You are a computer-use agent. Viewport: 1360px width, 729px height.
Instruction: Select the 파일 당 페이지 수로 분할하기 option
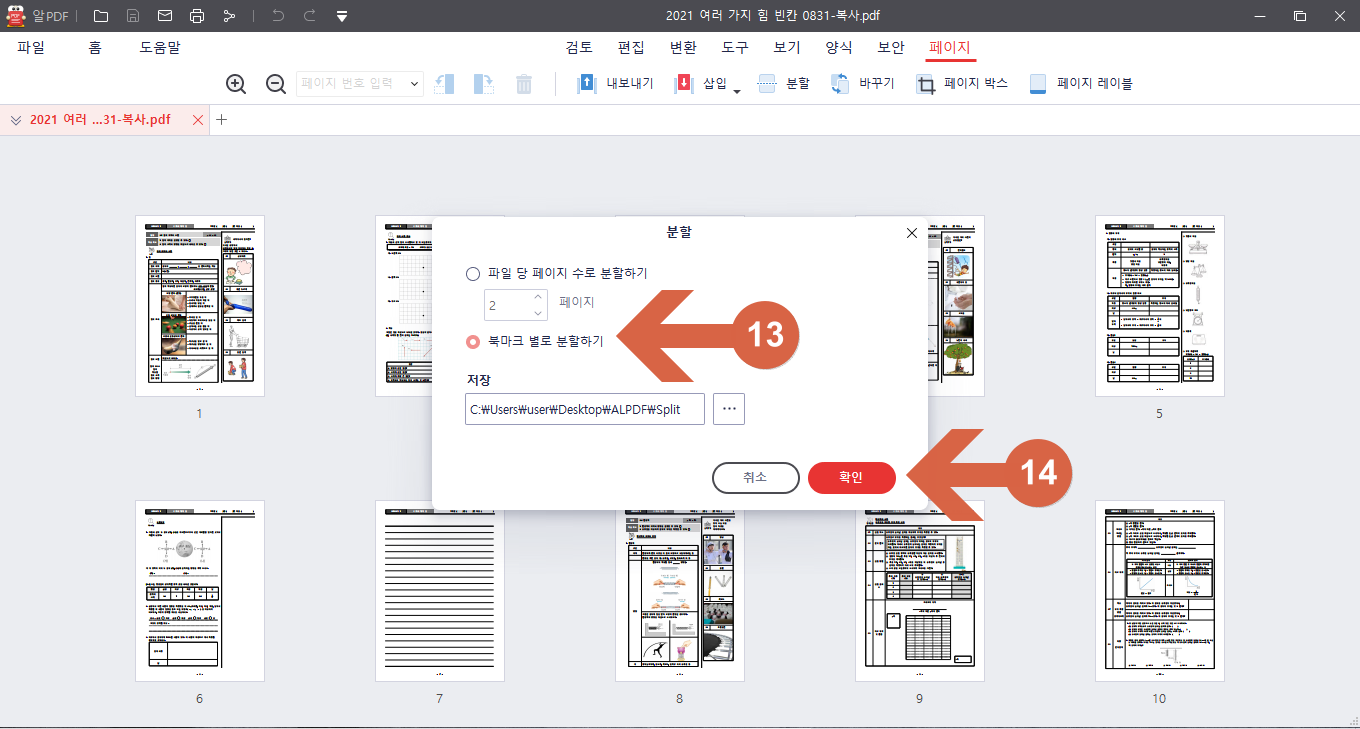(471, 273)
